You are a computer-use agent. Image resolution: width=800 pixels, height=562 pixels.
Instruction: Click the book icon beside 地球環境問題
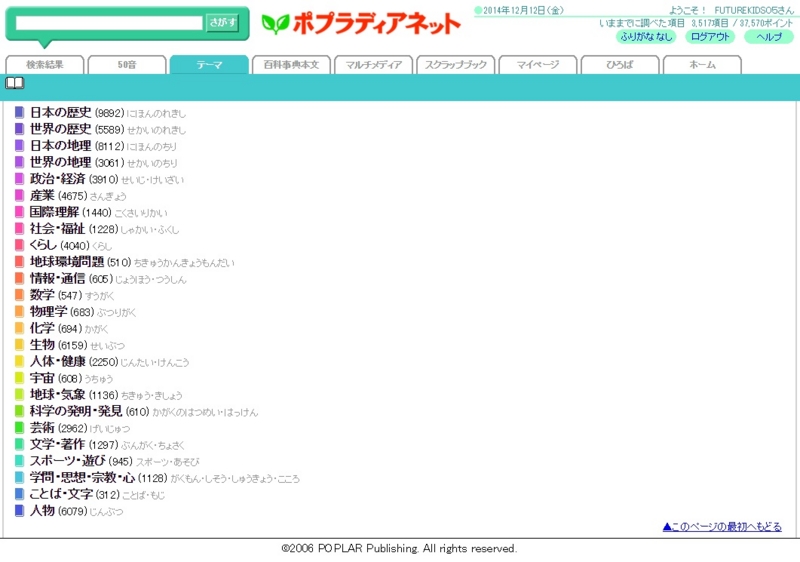(19, 262)
